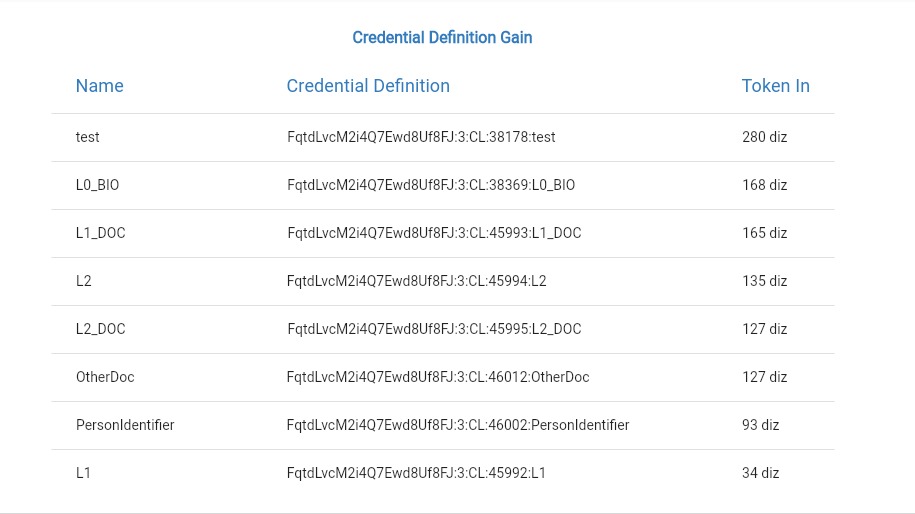The height and width of the screenshot is (514, 915).
Task: Click the Credential Definition Gain title
Action: 442,37
